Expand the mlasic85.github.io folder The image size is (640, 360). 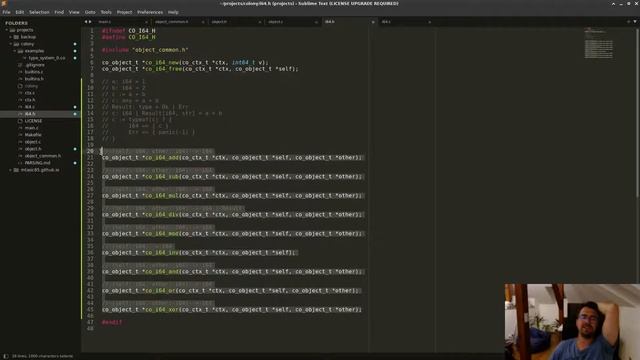pos(11,170)
